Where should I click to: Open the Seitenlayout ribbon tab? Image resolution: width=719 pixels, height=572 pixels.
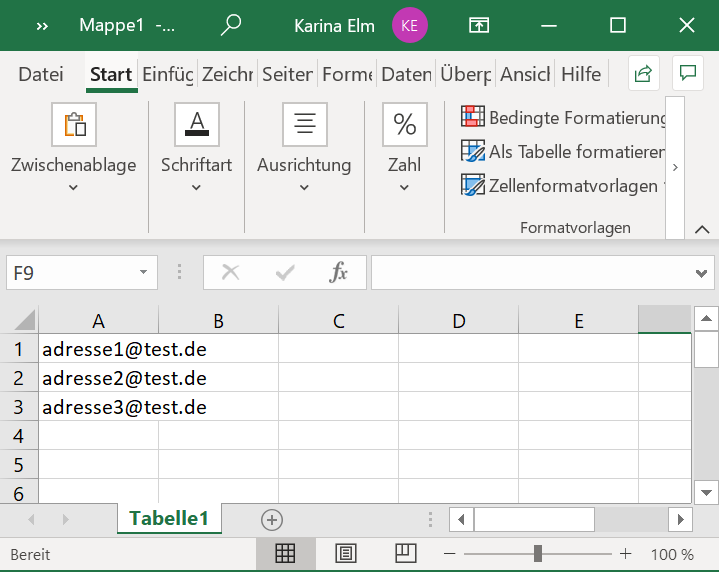[x=287, y=74]
